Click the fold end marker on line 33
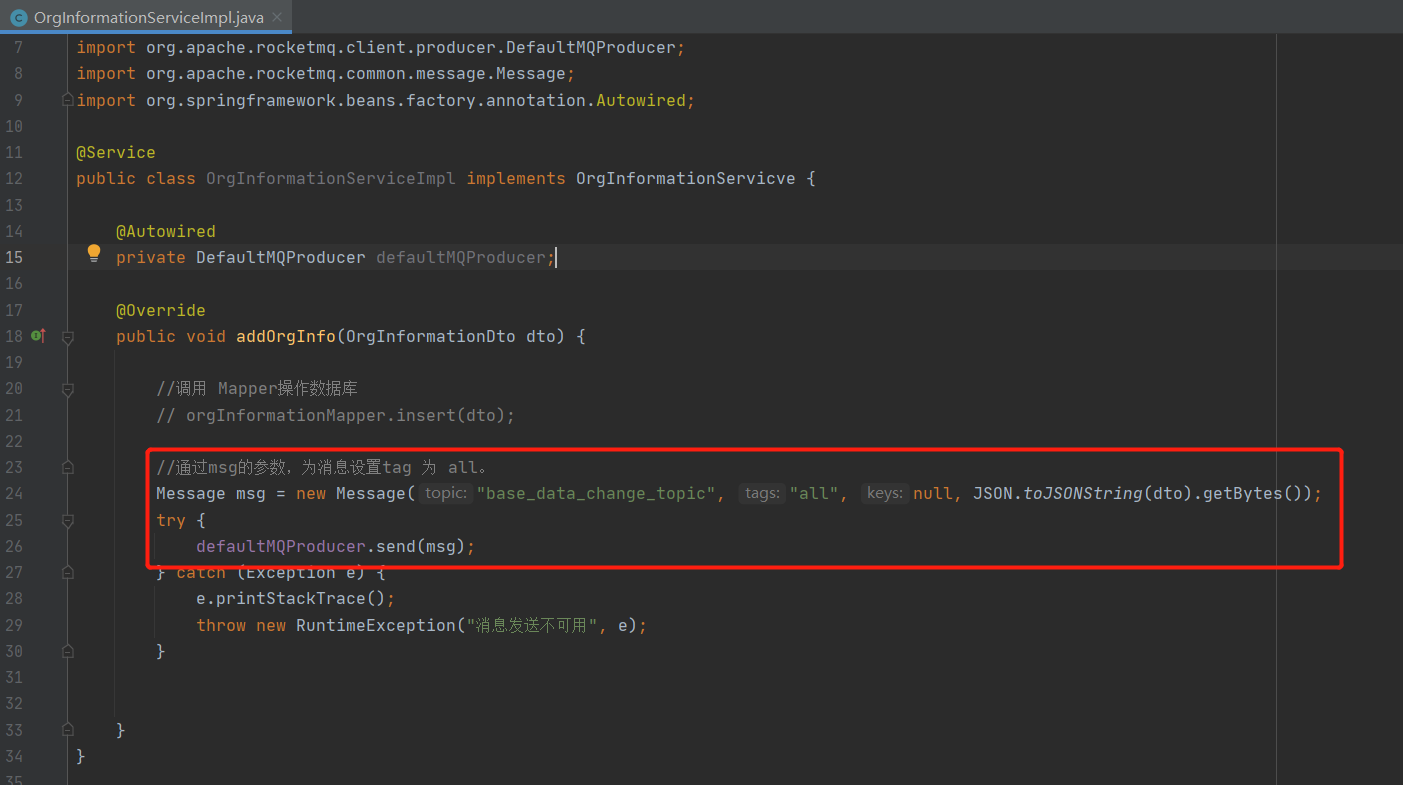Image resolution: width=1403 pixels, height=785 pixels. pos(68,730)
